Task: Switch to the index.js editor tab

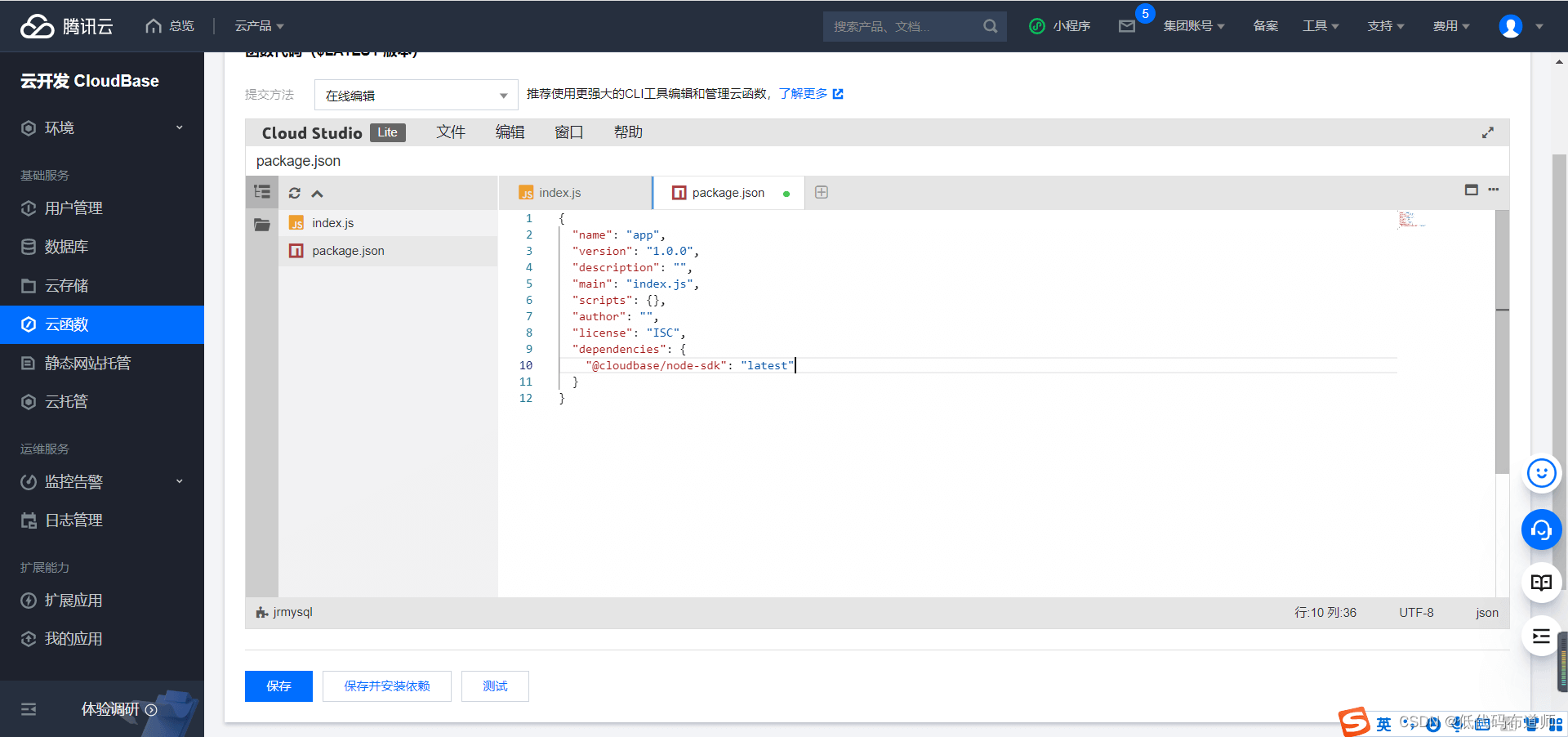Action: coord(575,193)
